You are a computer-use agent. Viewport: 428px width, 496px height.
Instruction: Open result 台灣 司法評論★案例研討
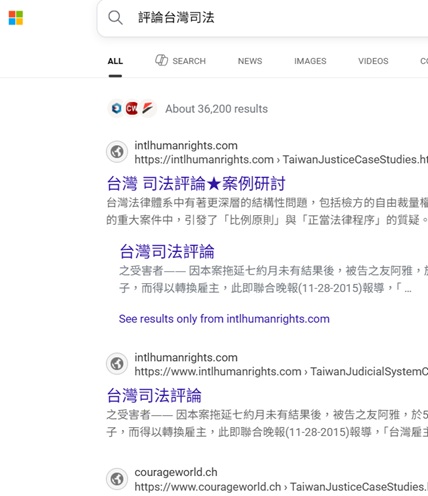(x=196, y=183)
